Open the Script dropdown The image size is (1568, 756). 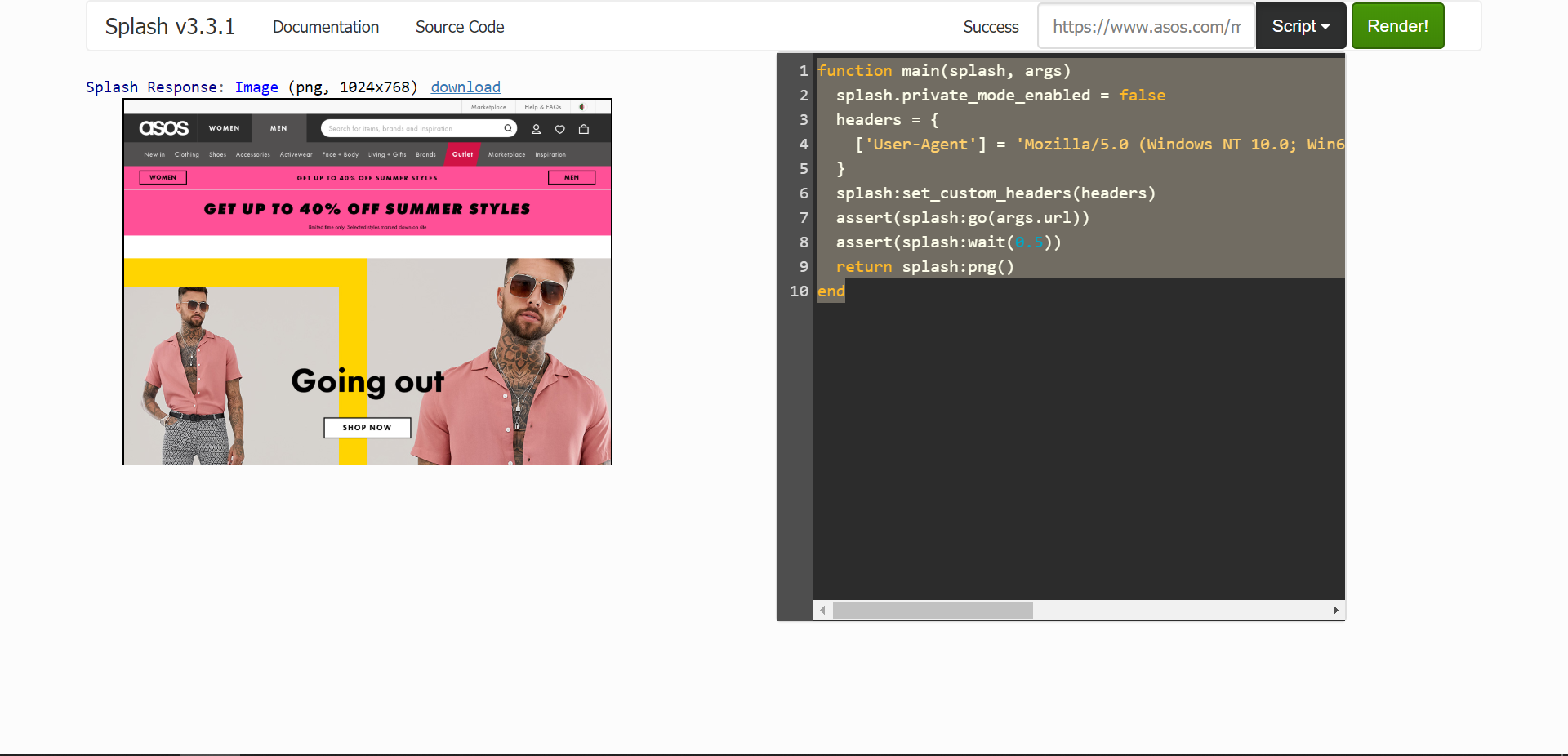(x=1299, y=25)
